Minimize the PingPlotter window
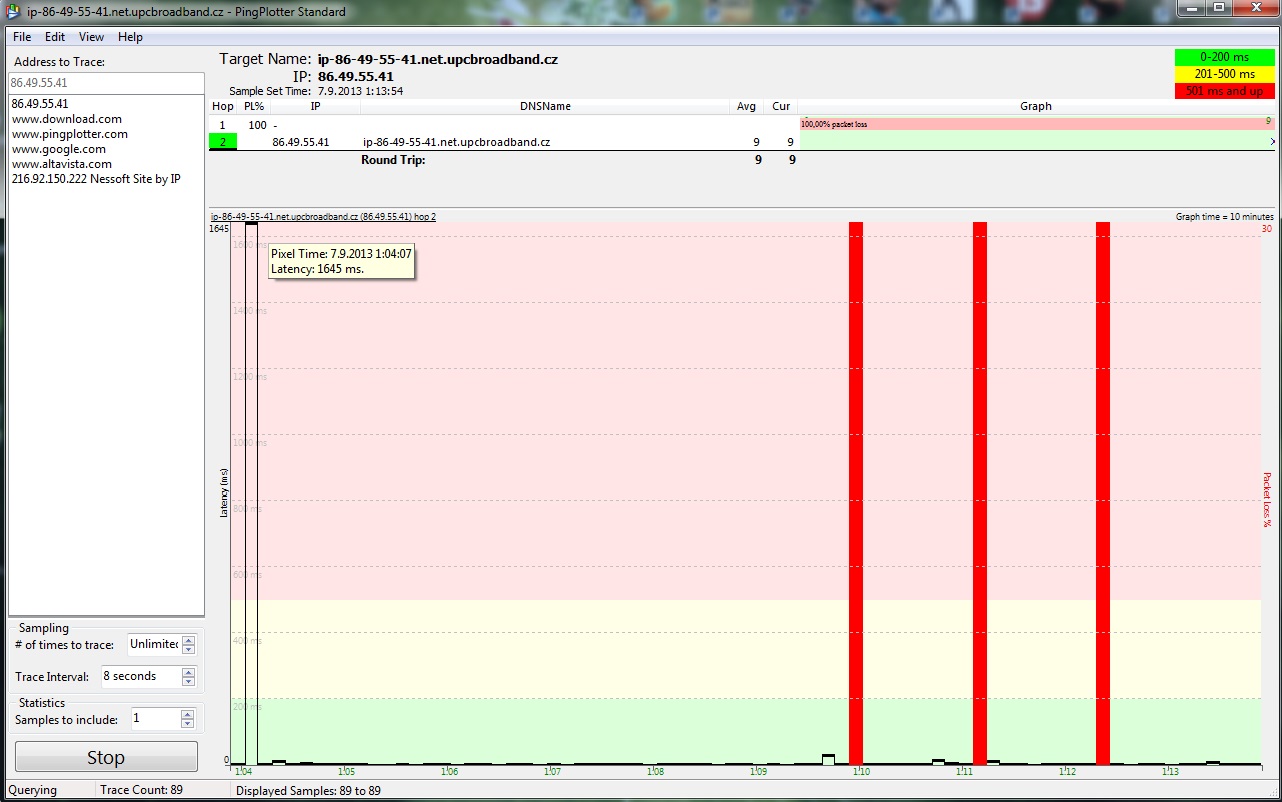This screenshot has width=1282, height=802. [1193, 8]
